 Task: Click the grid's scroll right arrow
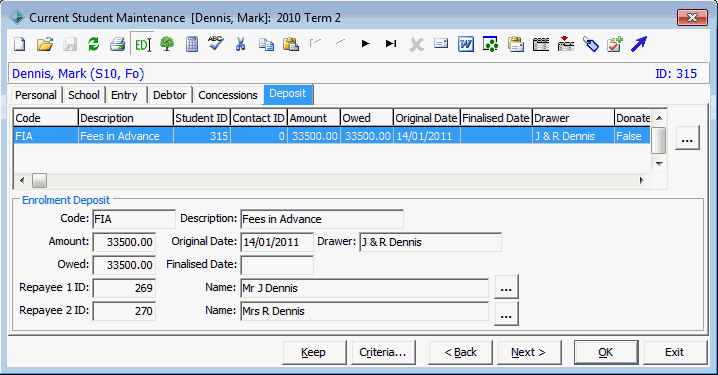pyautogui.click(x=642, y=180)
